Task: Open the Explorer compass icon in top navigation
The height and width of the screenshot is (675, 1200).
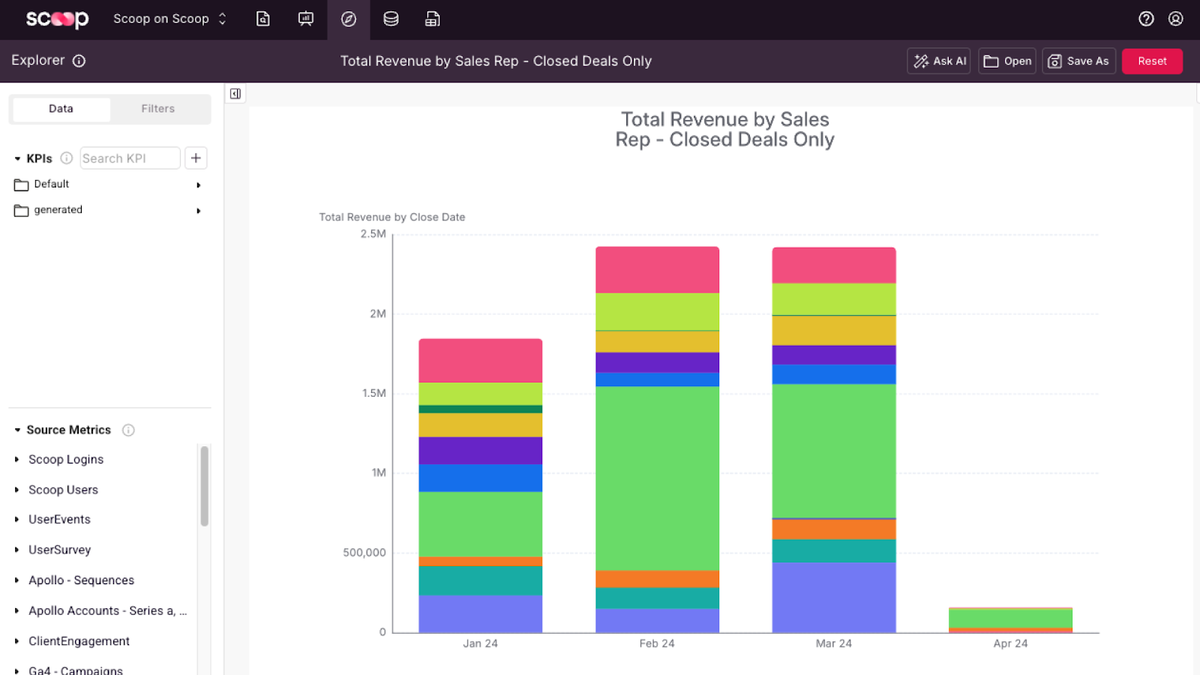Action: tap(348, 19)
